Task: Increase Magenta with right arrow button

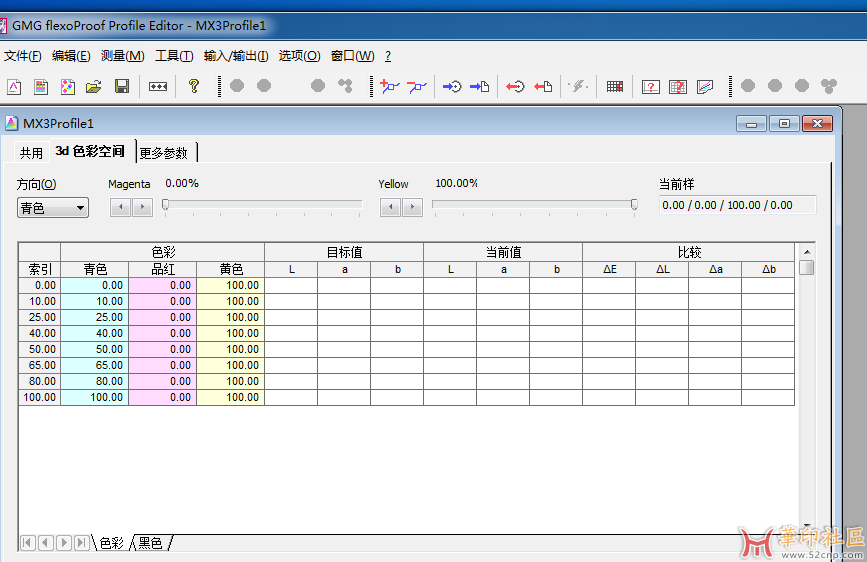Action: 142,207
